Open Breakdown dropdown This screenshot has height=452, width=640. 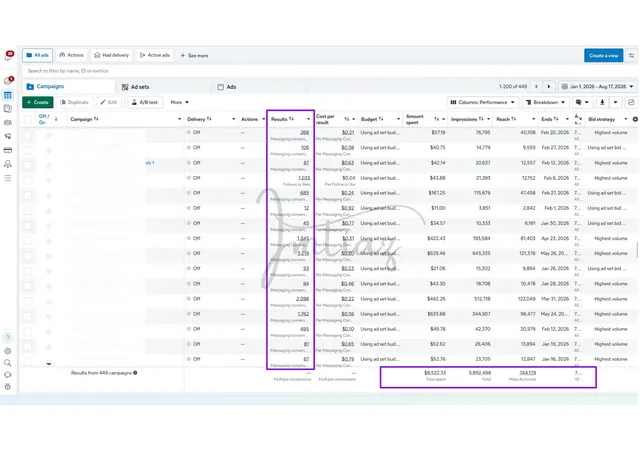coord(545,102)
